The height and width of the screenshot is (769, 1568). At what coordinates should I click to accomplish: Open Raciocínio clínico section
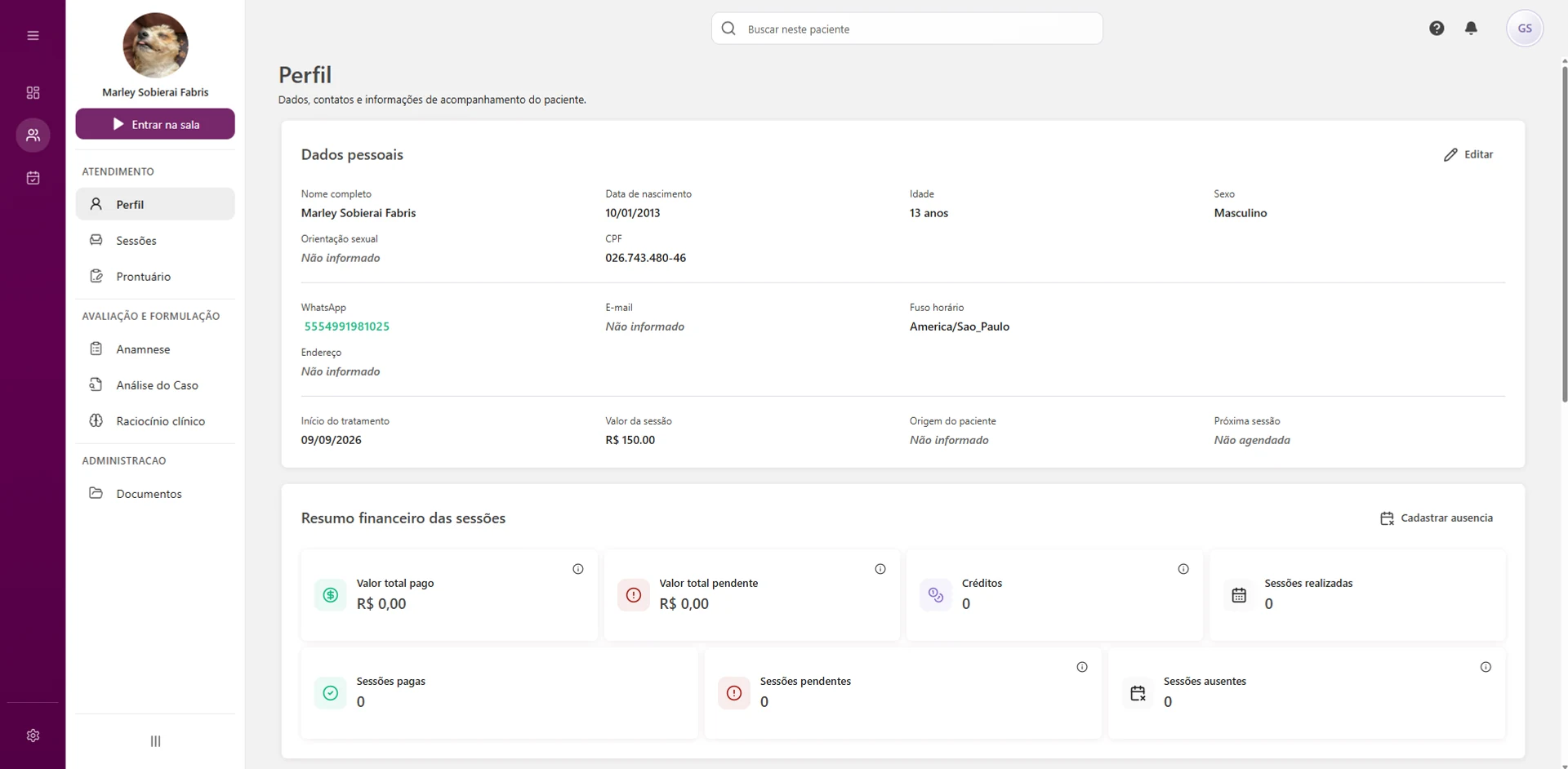(x=155, y=420)
